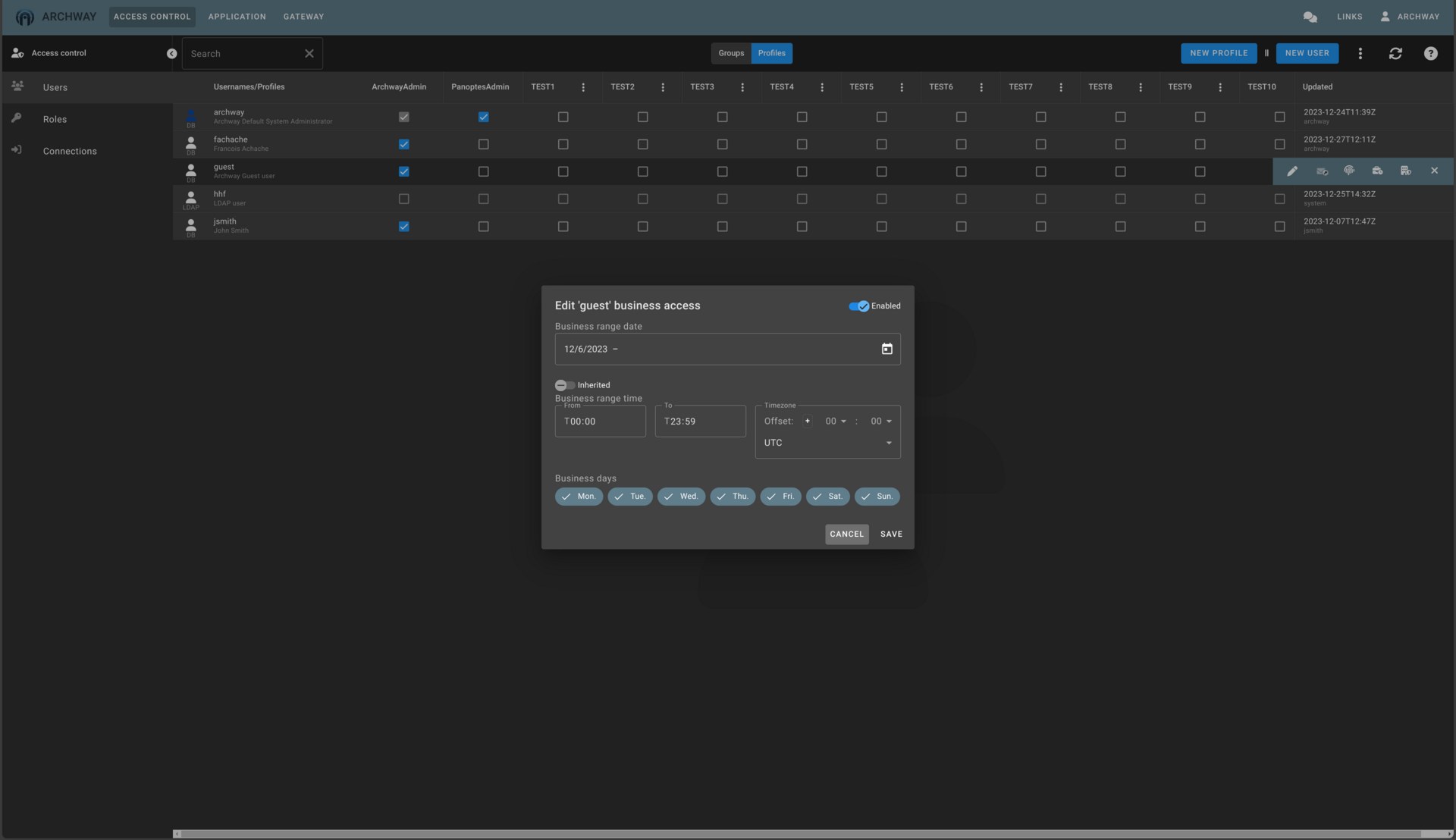This screenshot has height=840, width=1456.
Task: Collapse the sidebar with the chevron icon
Action: (171, 53)
